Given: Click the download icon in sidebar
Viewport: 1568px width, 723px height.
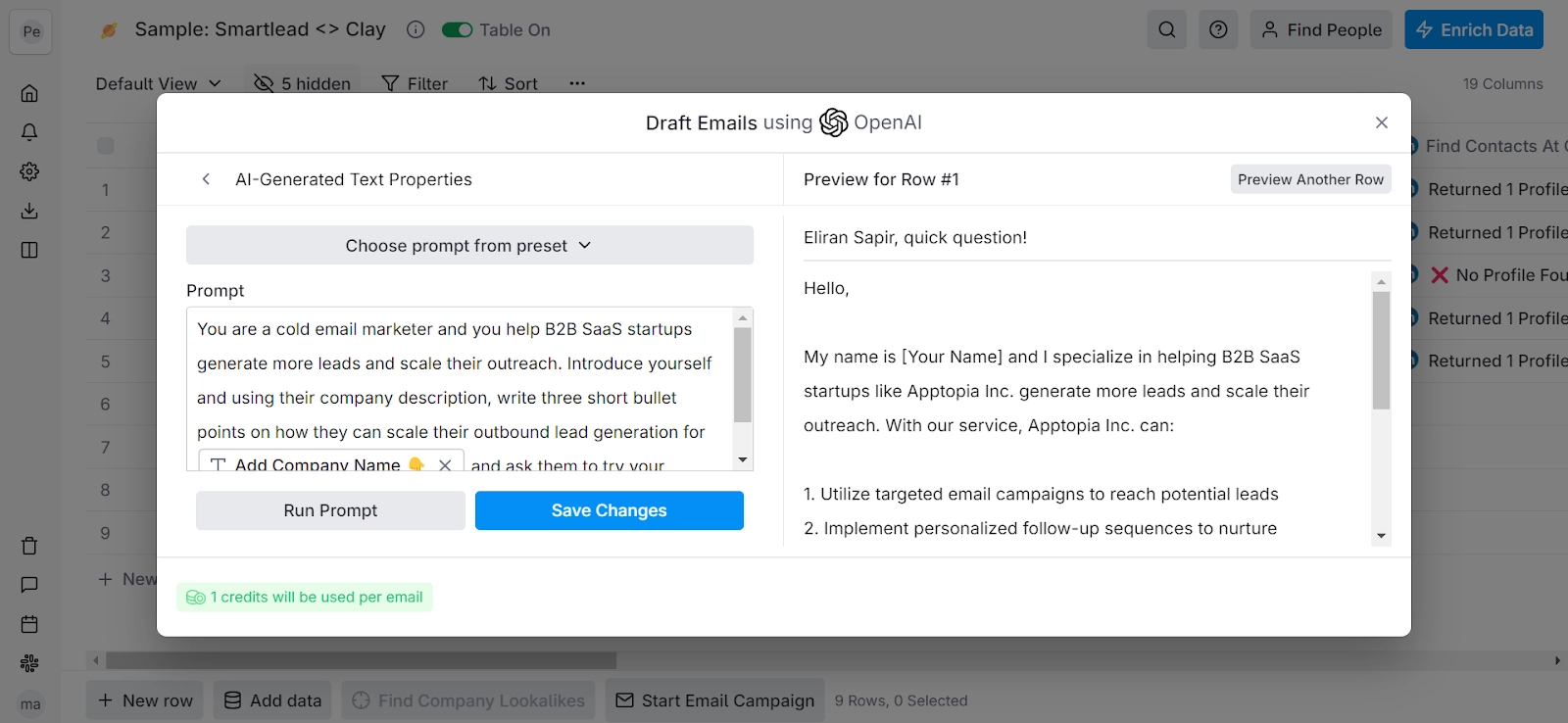Looking at the screenshot, I should pyautogui.click(x=29, y=211).
